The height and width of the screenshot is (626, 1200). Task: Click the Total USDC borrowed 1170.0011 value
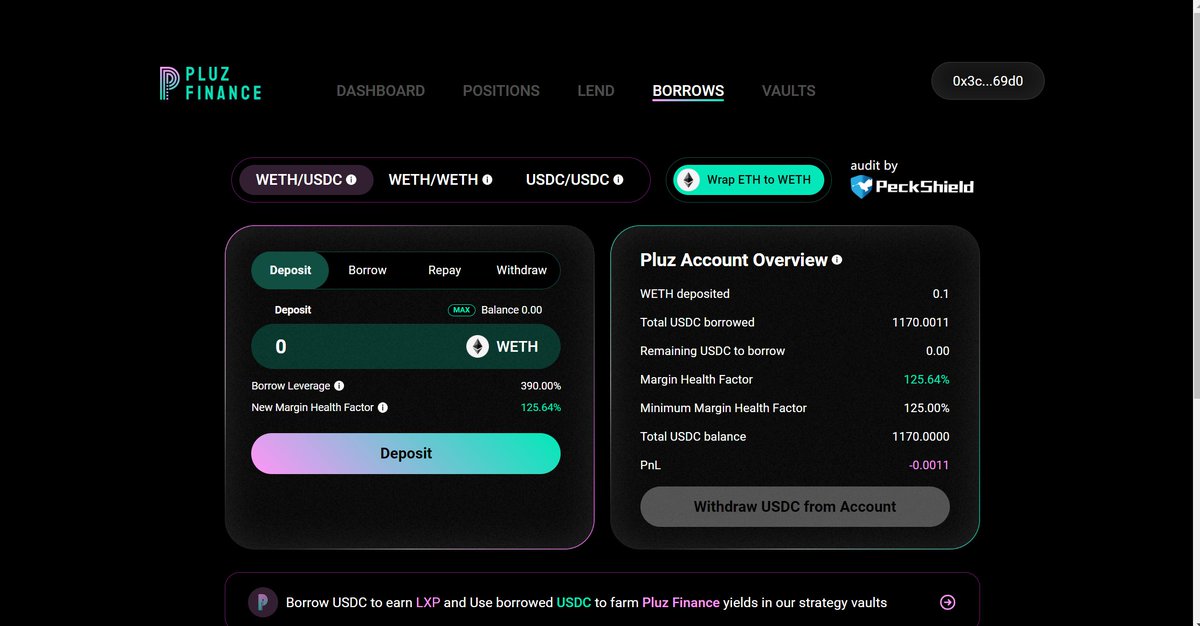pos(921,323)
